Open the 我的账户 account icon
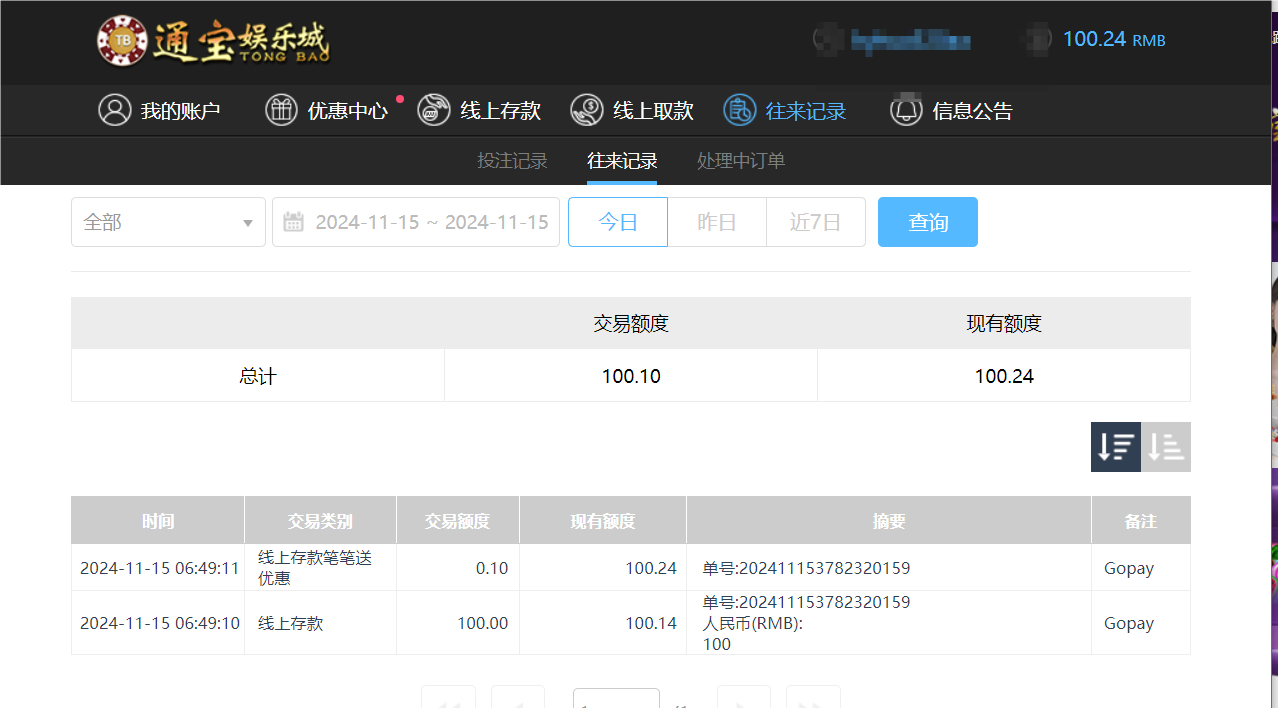The height and width of the screenshot is (709, 1278). pos(113,110)
